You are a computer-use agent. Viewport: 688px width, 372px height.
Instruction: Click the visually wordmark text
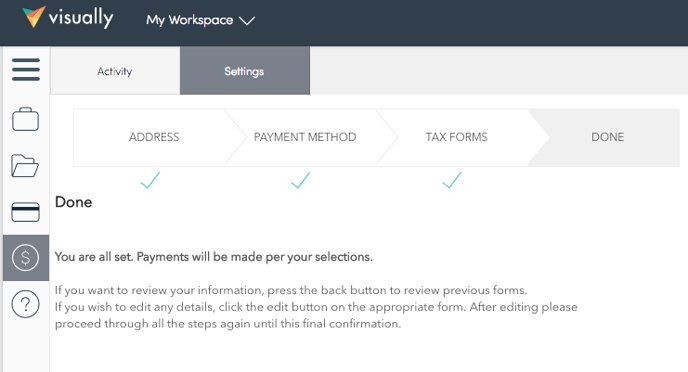[x=81, y=18]
